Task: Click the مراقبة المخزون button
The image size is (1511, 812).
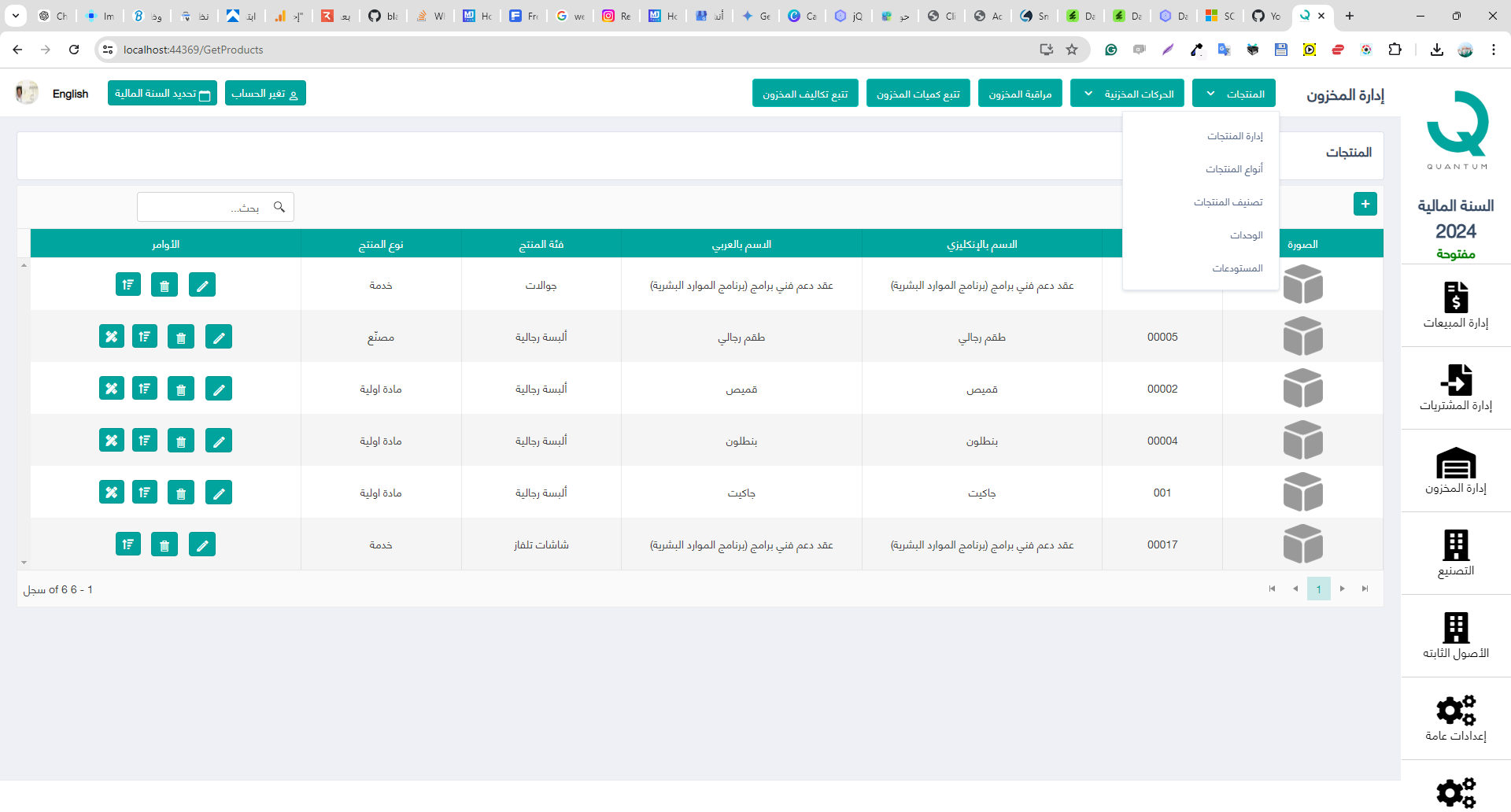Action: click(1020, 94)
